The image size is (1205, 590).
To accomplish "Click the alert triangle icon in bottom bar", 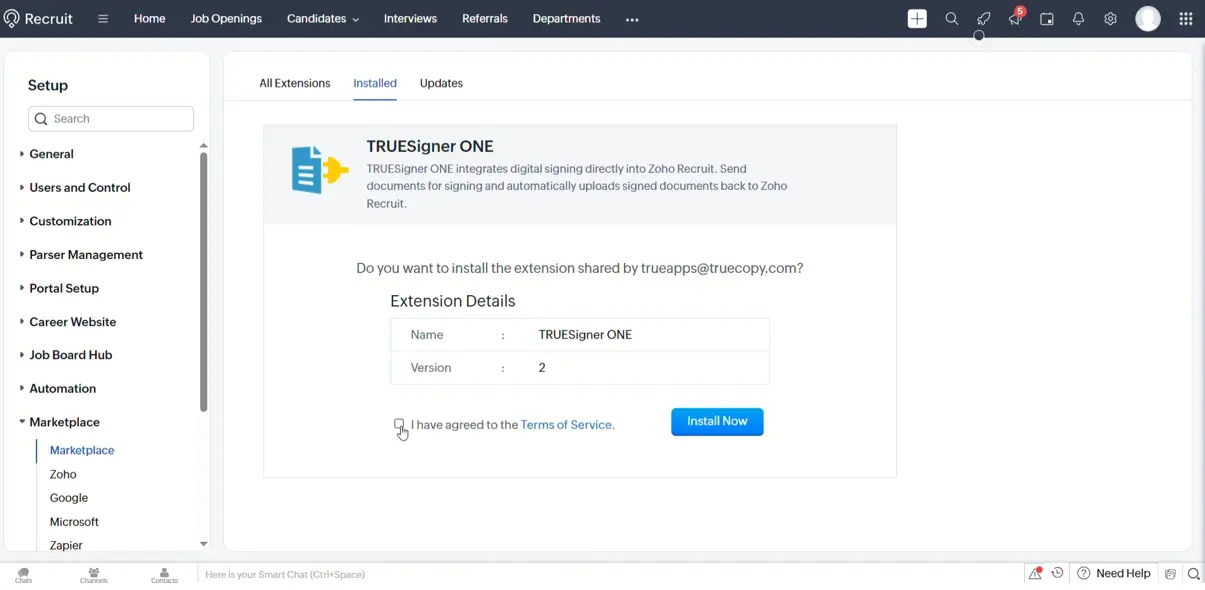I will point(1035,573).
